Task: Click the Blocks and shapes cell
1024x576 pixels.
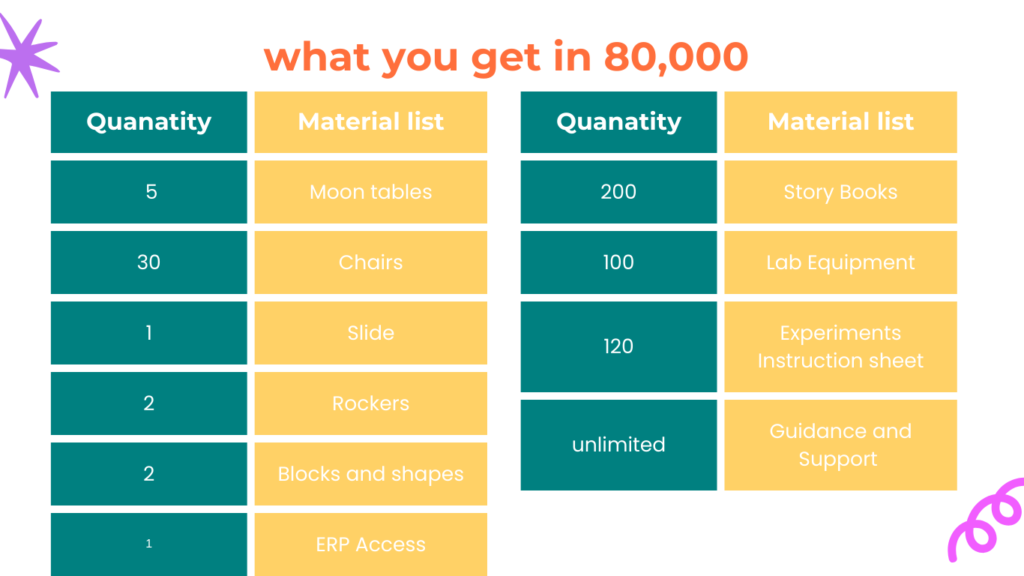Action: (371, 474)
